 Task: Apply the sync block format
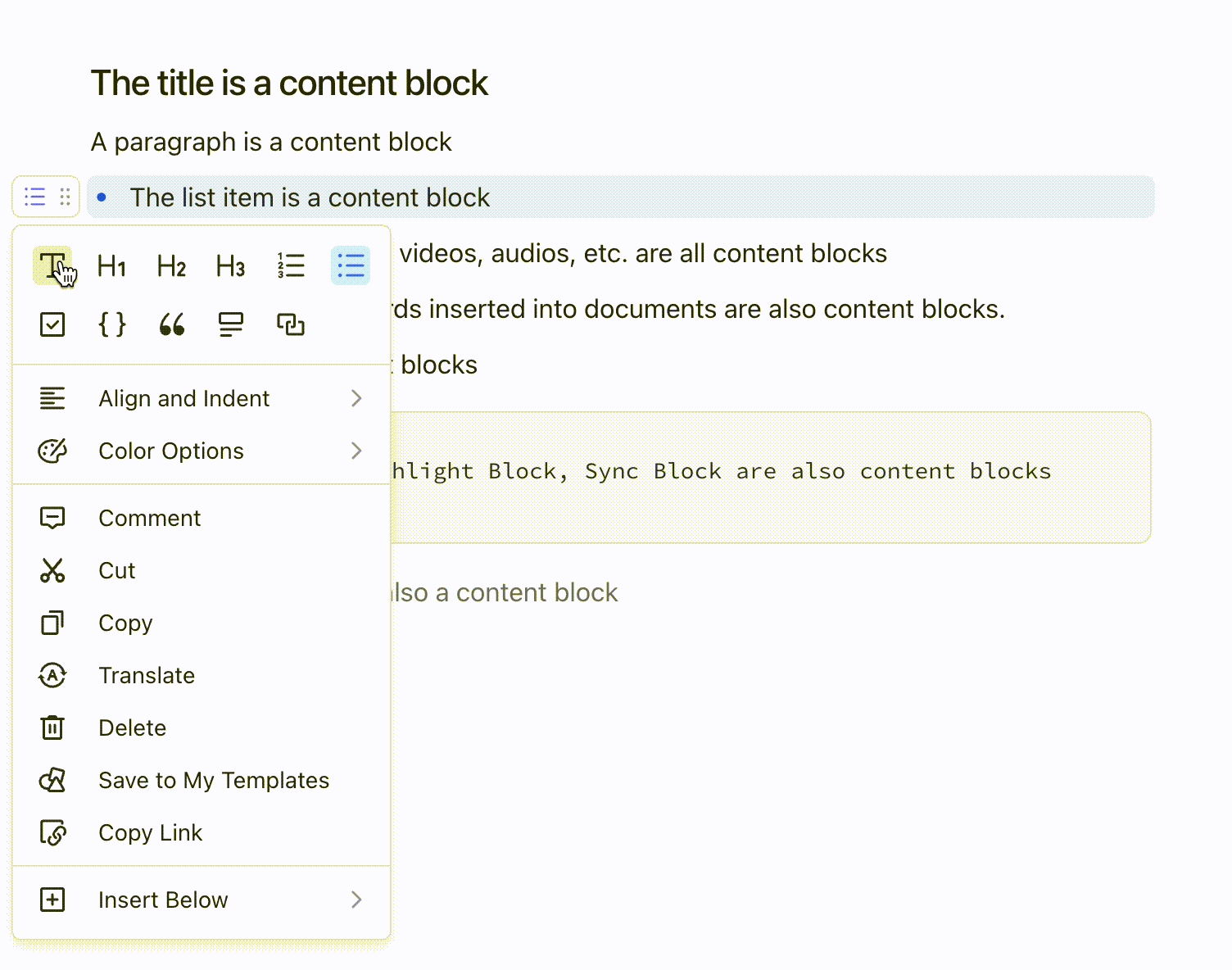tap(291, 324)
